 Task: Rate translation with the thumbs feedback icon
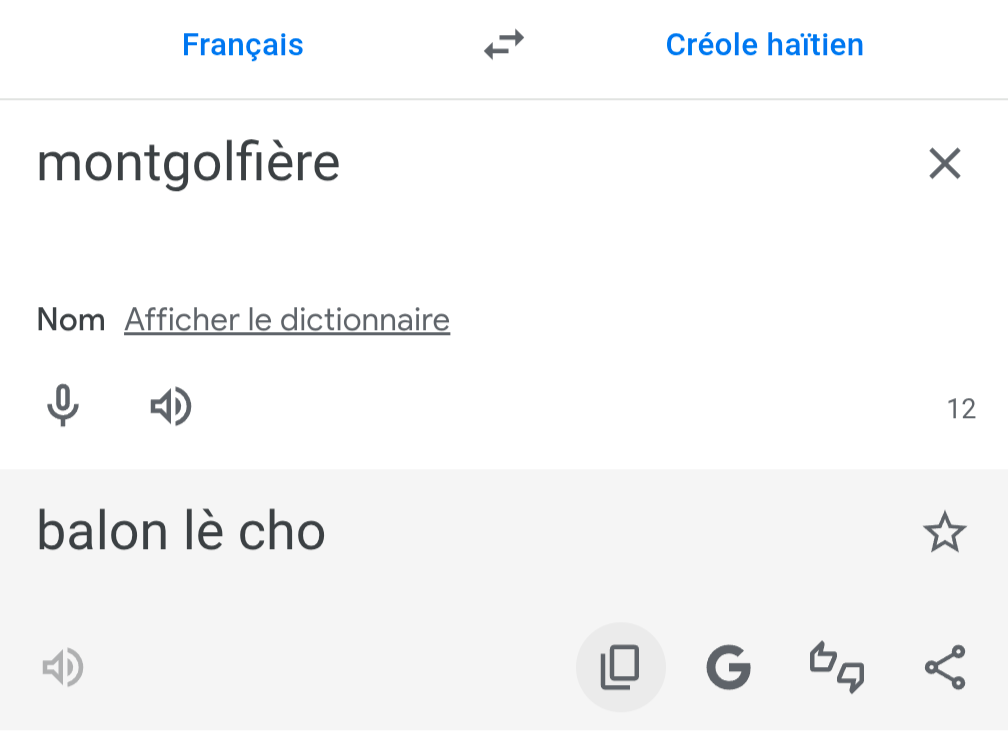[x=836, y=667]
